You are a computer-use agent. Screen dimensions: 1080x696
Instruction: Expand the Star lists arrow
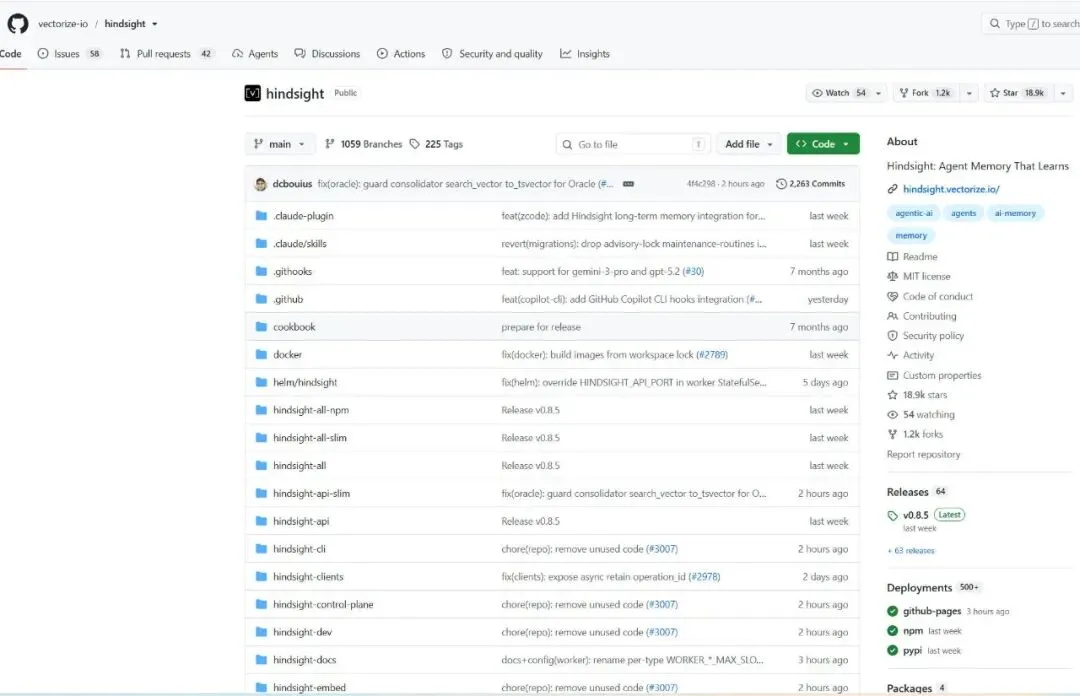pyautogui.click(x=1063, y=93)
